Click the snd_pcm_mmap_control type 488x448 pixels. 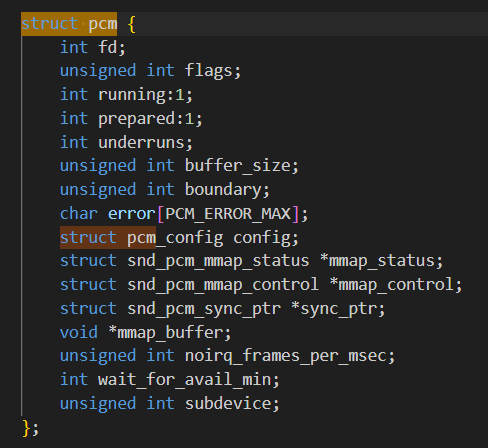[223, 285]
